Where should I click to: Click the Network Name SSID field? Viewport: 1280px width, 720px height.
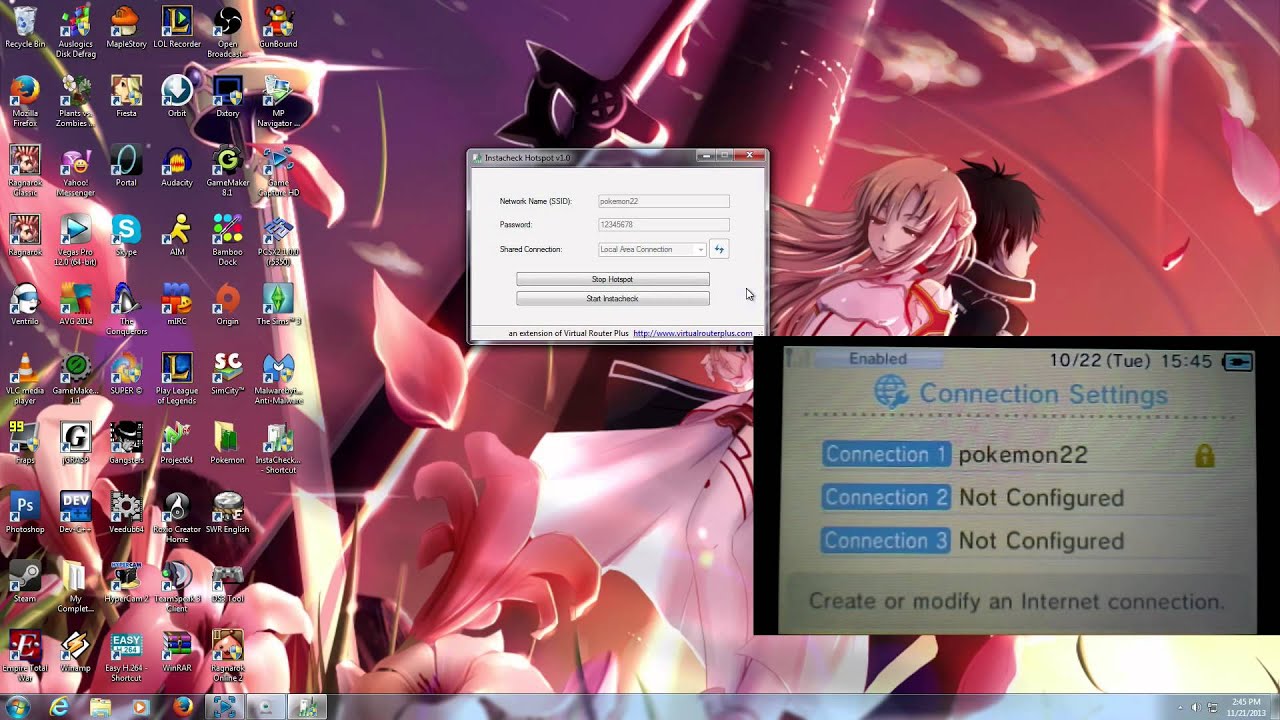(664, 201)
